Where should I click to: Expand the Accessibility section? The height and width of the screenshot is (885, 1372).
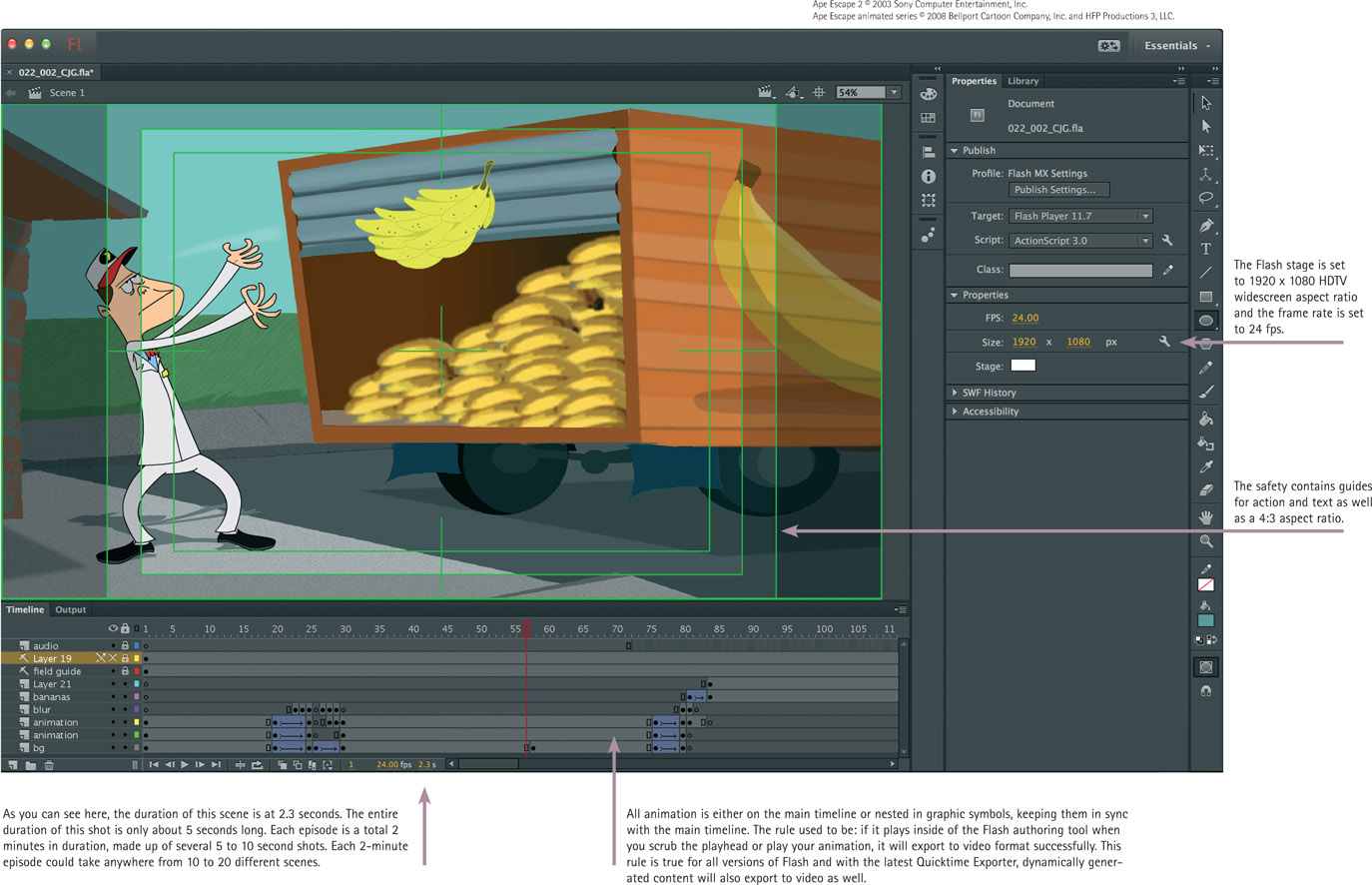[x=955, y=412]
